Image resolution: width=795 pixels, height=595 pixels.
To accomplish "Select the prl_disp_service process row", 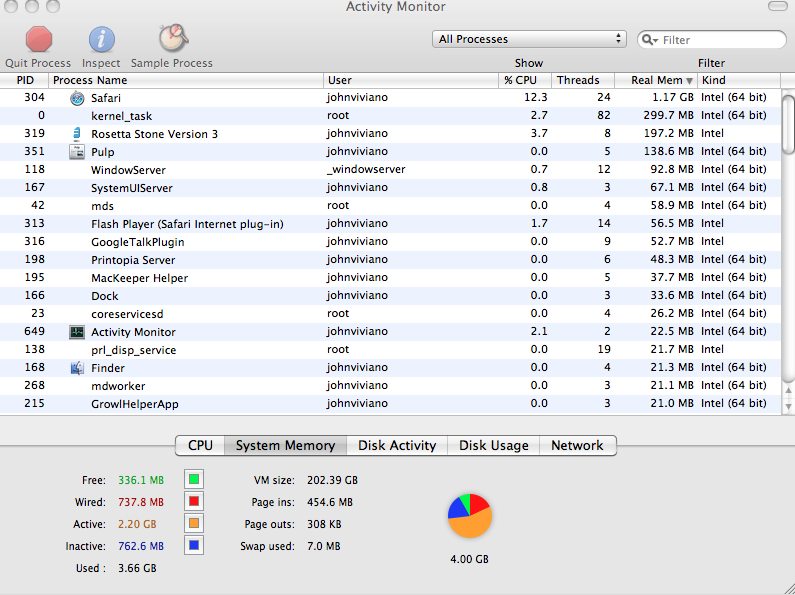I will (x=390, y=350).
